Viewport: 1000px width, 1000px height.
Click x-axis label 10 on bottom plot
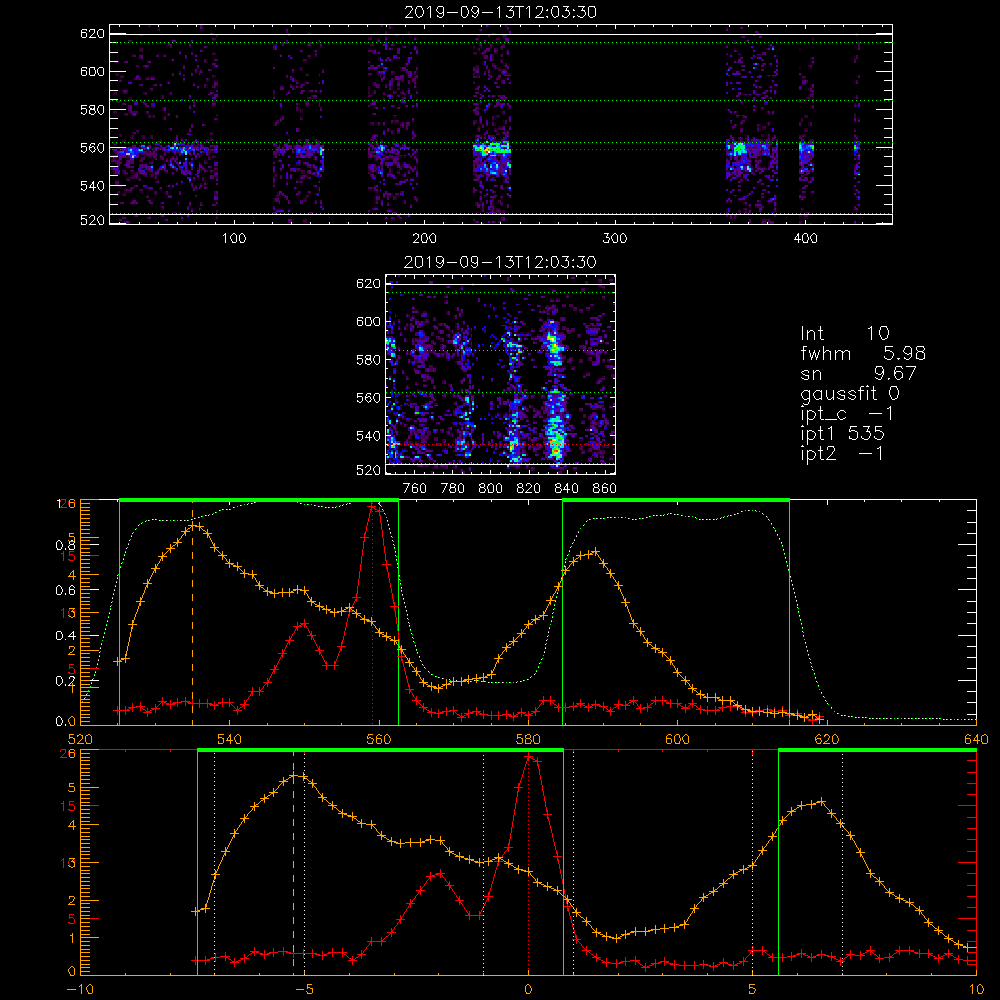point(976,989)
